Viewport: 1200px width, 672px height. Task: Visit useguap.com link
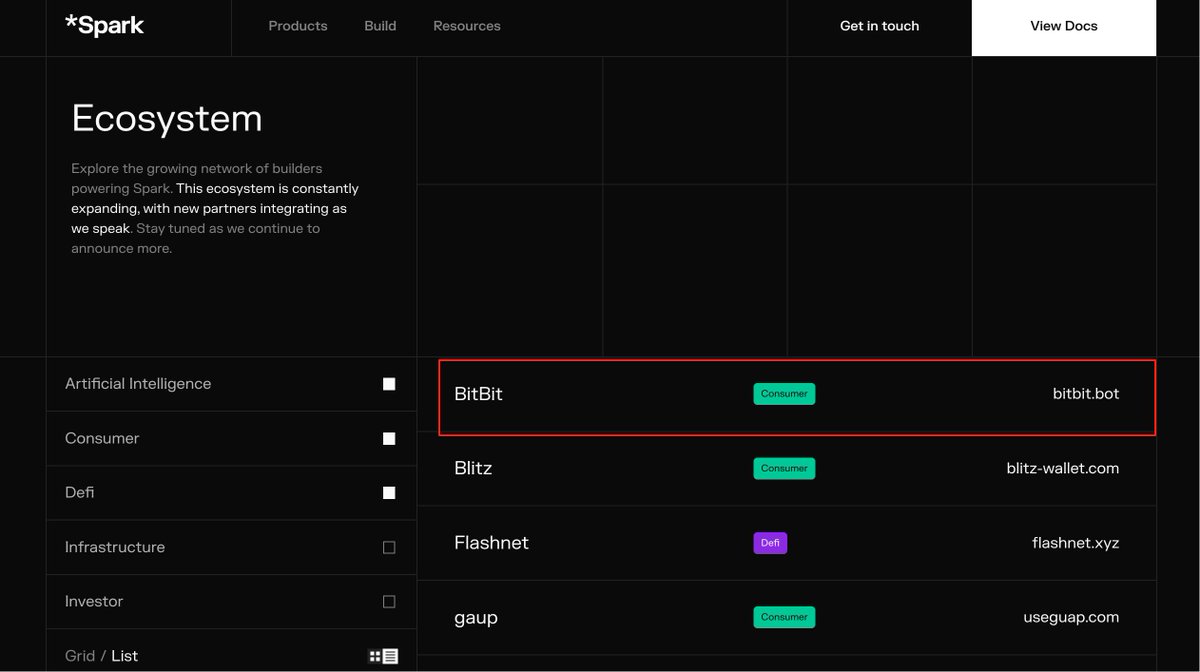tap(1071, 617)
